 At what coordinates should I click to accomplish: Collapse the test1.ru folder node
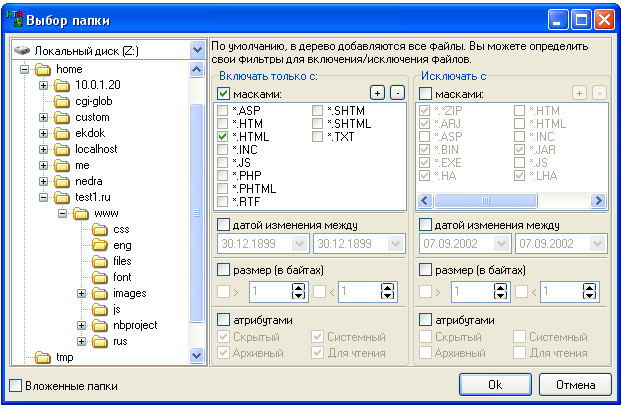[x=44, y=197]
